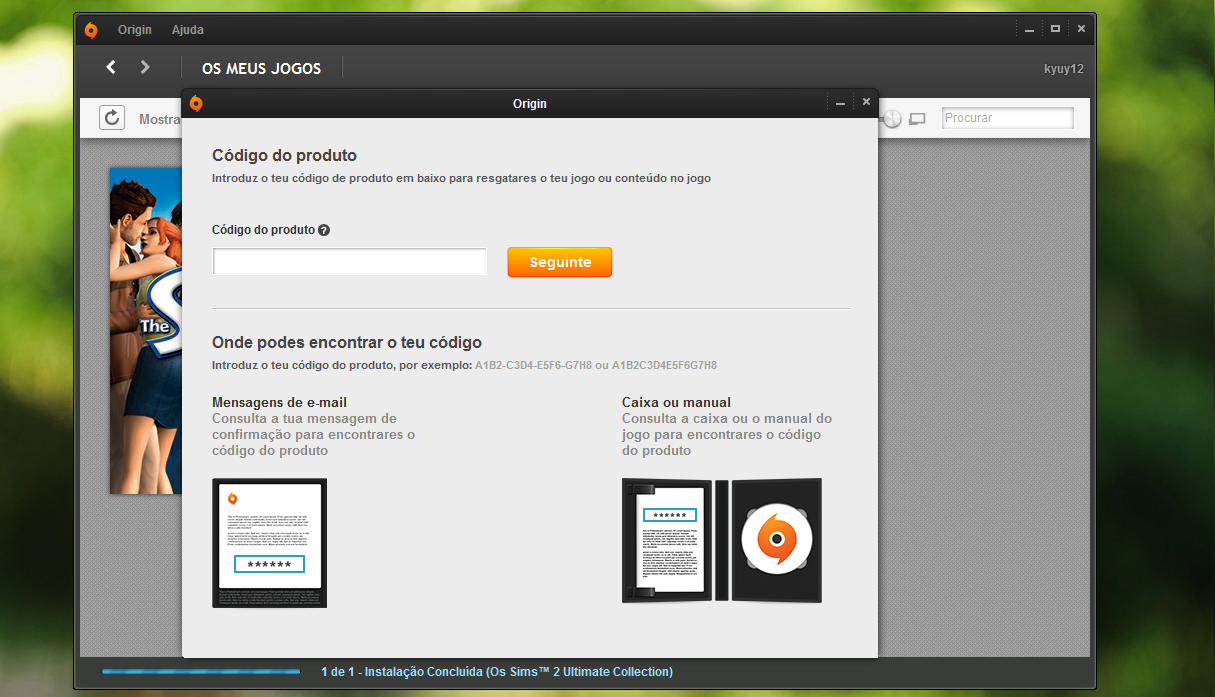This screenshot has width=1215, height=697.
Task: Go back with the left arrow
Action: coord(111,67)
